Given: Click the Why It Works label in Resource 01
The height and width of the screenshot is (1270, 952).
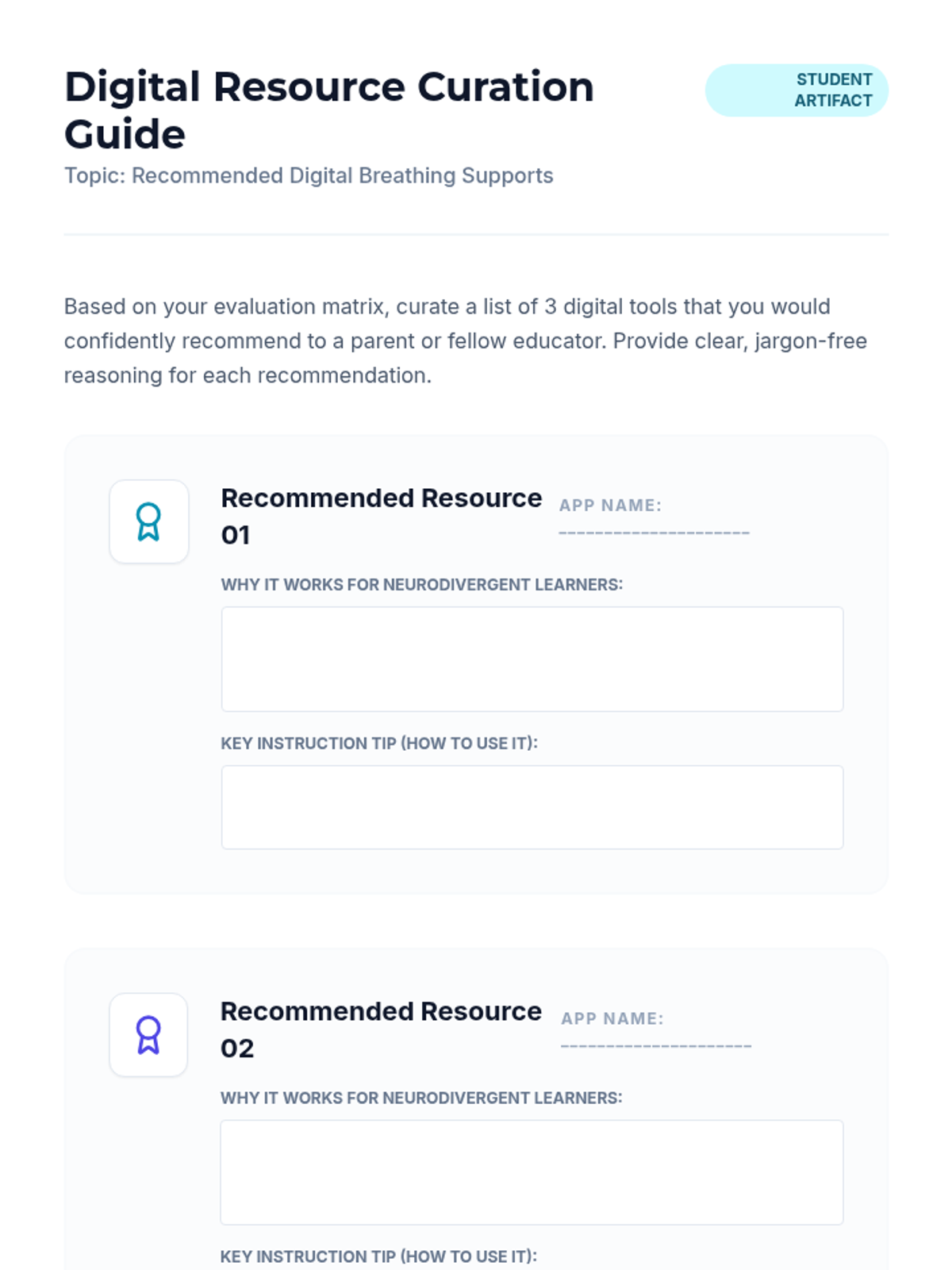Looking at the screenshot, I should (421, 585).
